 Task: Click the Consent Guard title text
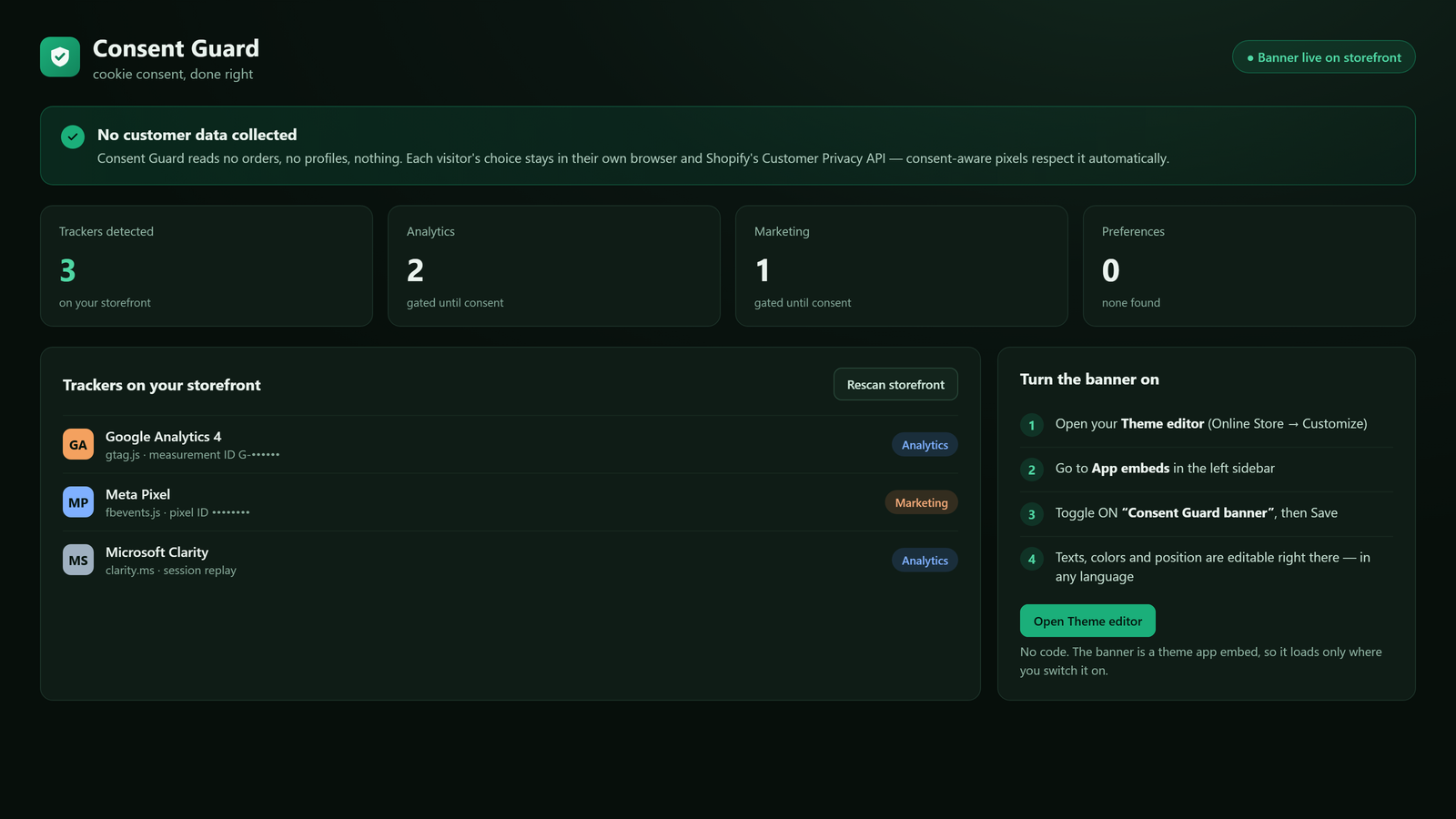(176, 48)
